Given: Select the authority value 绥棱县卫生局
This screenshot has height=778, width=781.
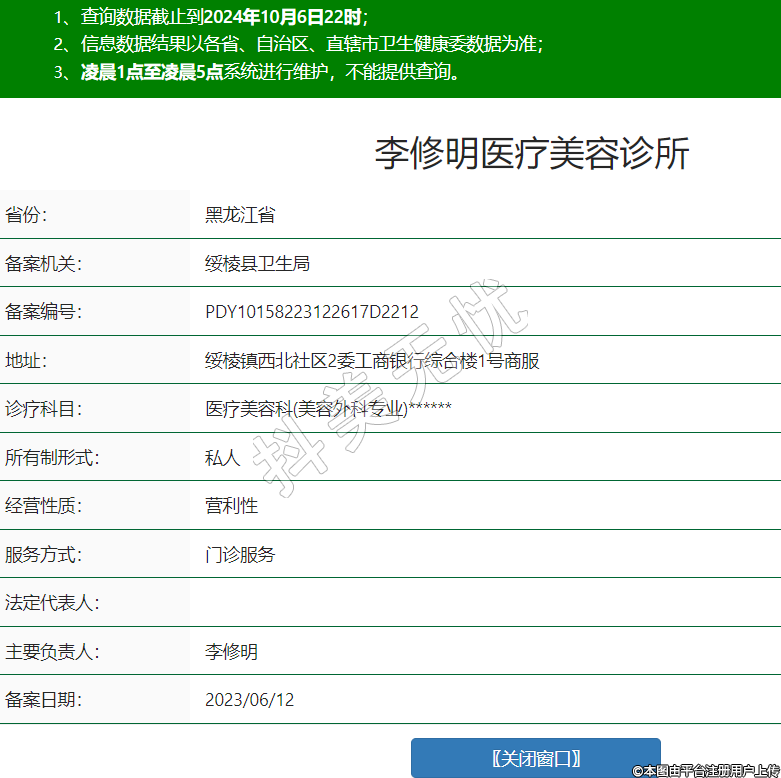Looking at the screenshot, I should coord(257,263).
